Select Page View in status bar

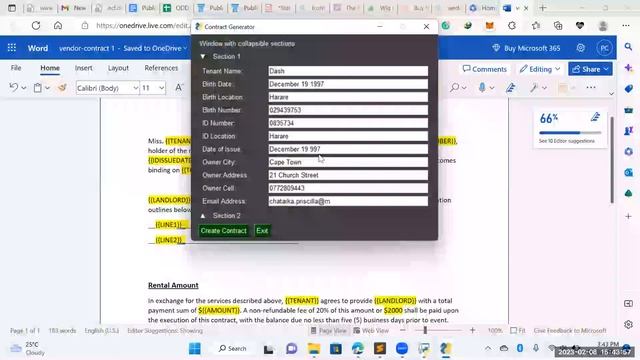point(329,330)
